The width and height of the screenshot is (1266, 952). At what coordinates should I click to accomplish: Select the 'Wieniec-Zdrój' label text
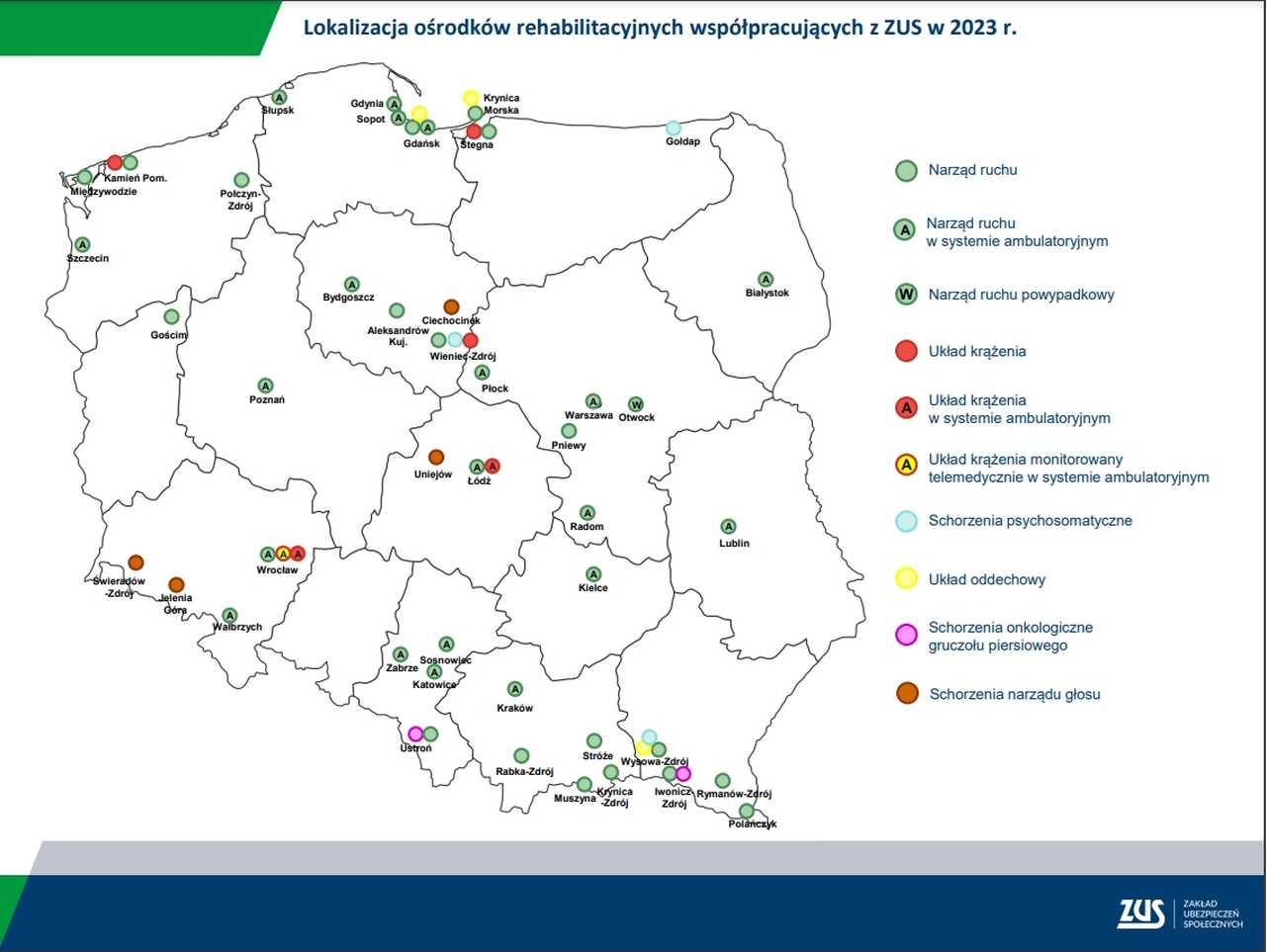(x=463, y=357)
